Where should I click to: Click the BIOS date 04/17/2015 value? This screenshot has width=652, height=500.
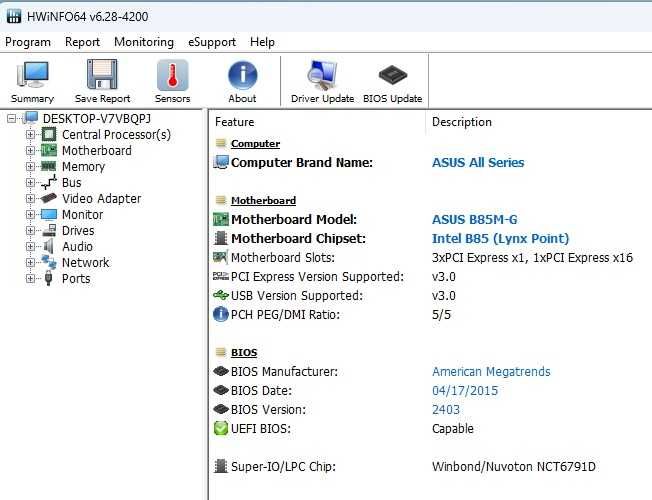coord(465,391)
